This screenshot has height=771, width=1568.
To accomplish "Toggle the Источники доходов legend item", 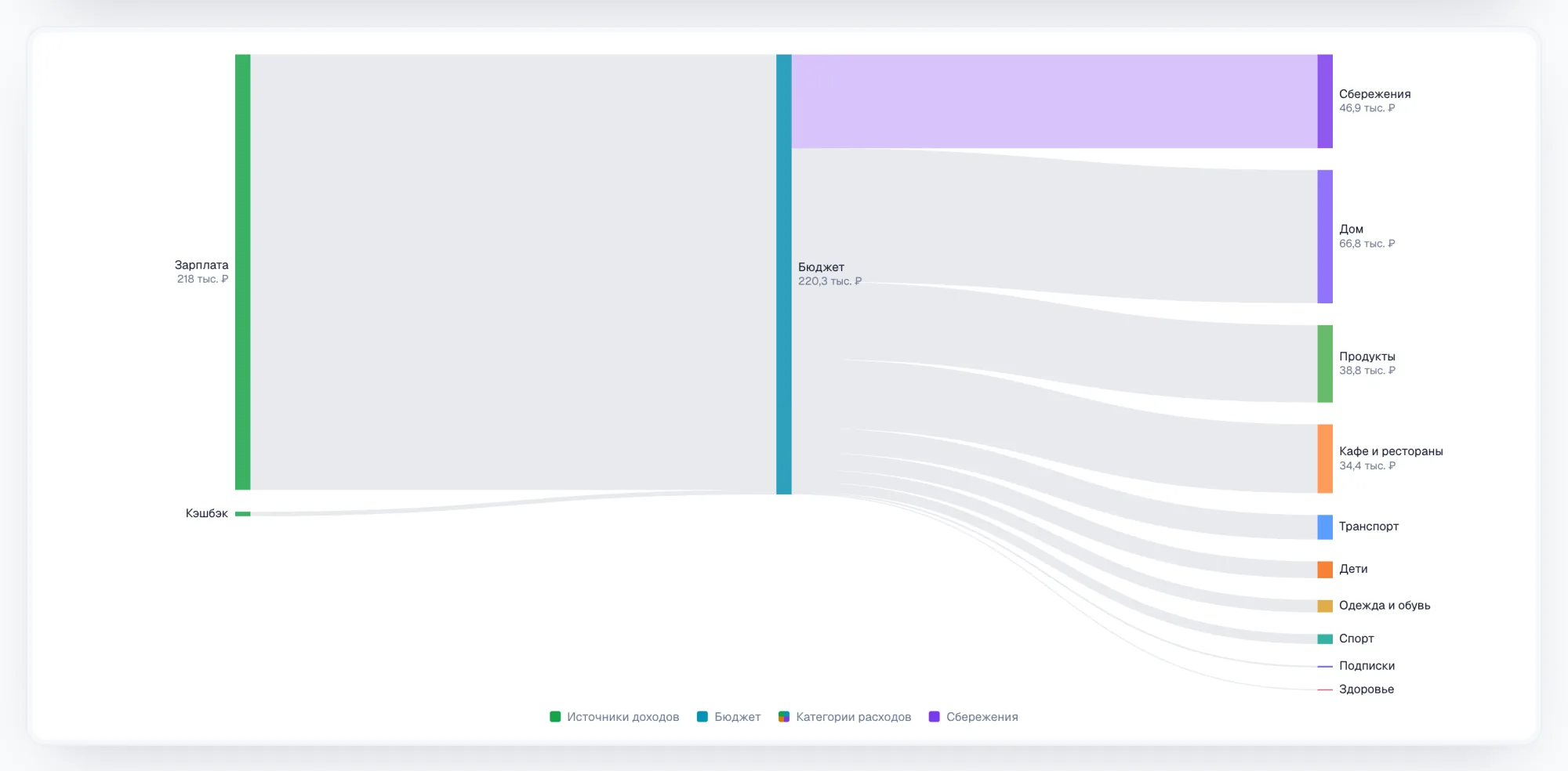I will pos(615,717).
